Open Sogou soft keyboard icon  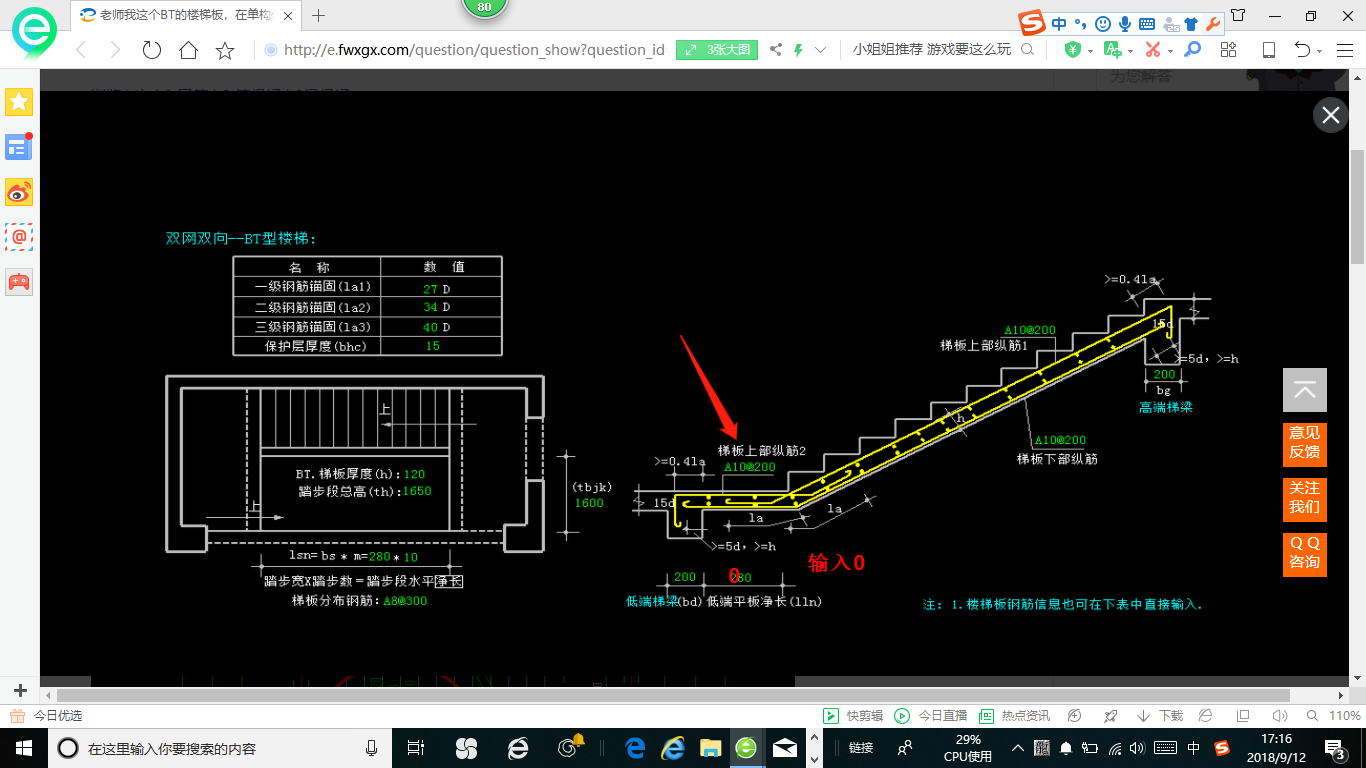(x=1147, y=23)
